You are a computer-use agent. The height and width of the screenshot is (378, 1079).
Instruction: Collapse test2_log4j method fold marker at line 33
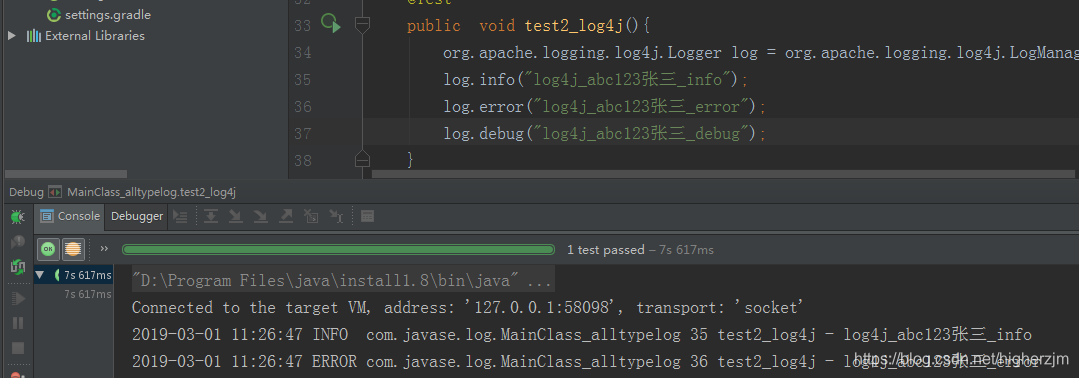click(363, 25)
